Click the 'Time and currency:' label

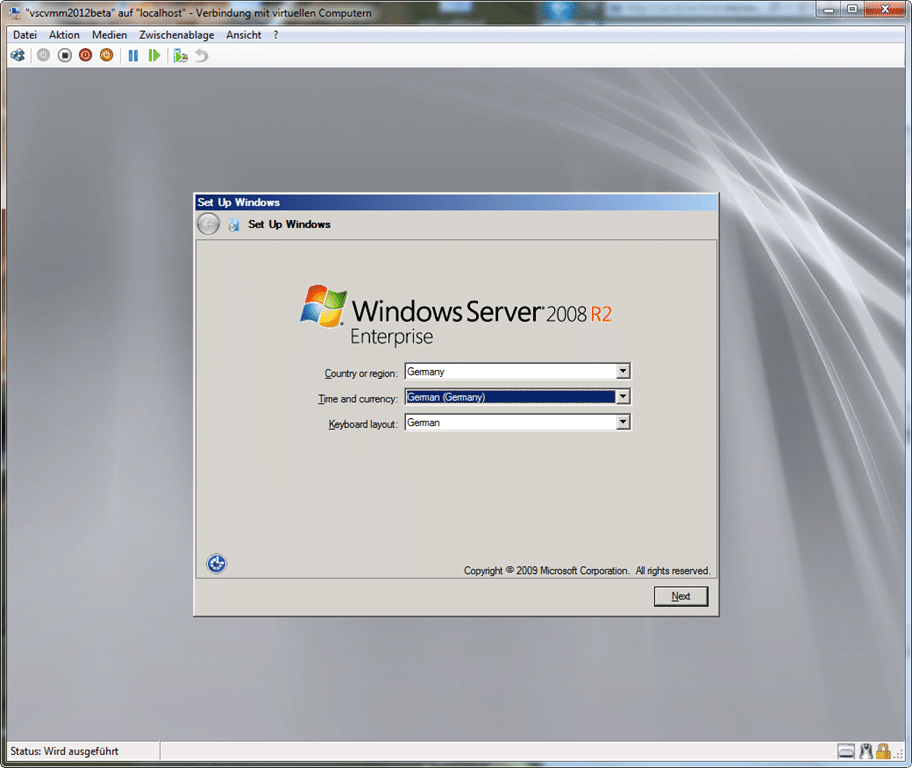(358, 399)
